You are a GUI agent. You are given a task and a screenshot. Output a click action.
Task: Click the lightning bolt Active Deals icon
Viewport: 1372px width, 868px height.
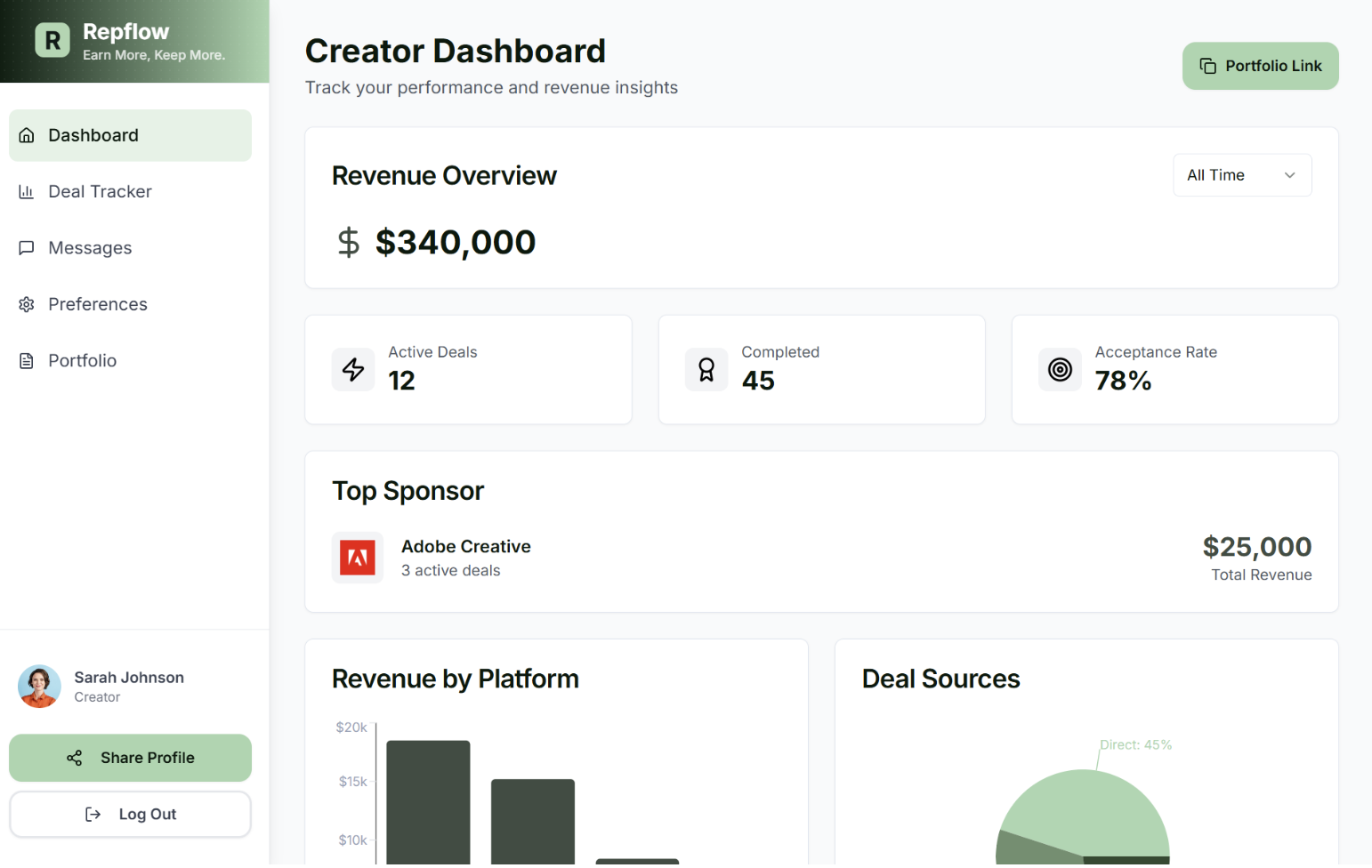pos(353,369)
